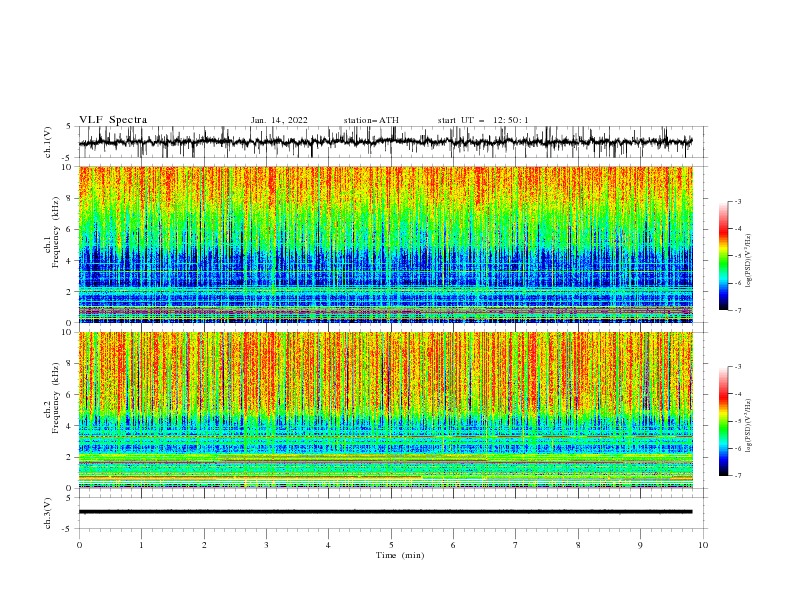Click the ch.1 voltage waveform trace
Screen dimensions: 792x612
385,142
